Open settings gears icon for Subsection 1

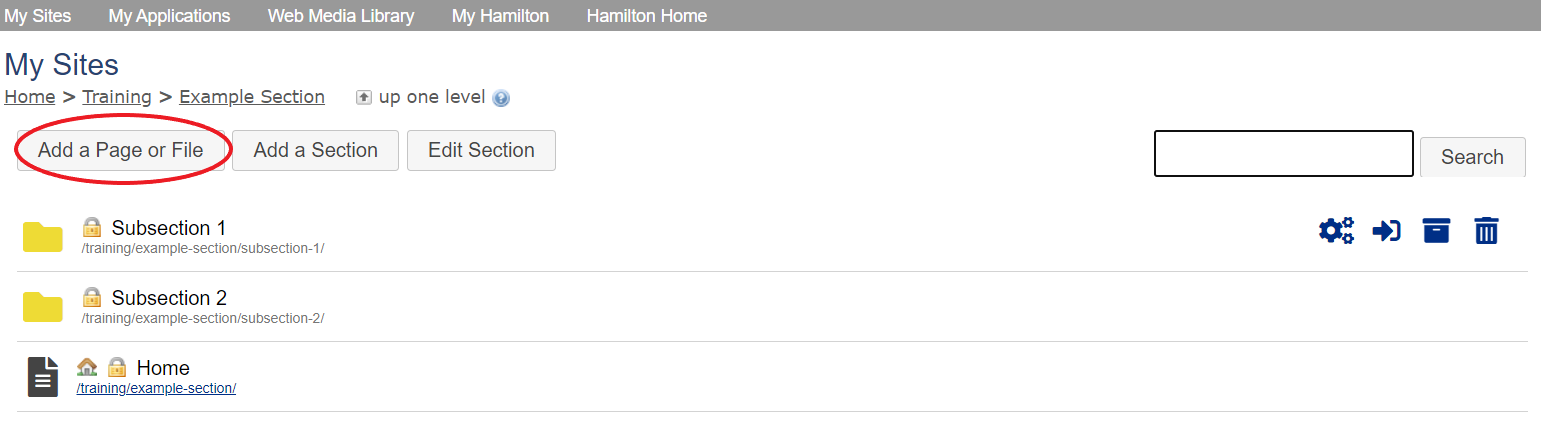pyautogui.click(x=1336, y=231)
